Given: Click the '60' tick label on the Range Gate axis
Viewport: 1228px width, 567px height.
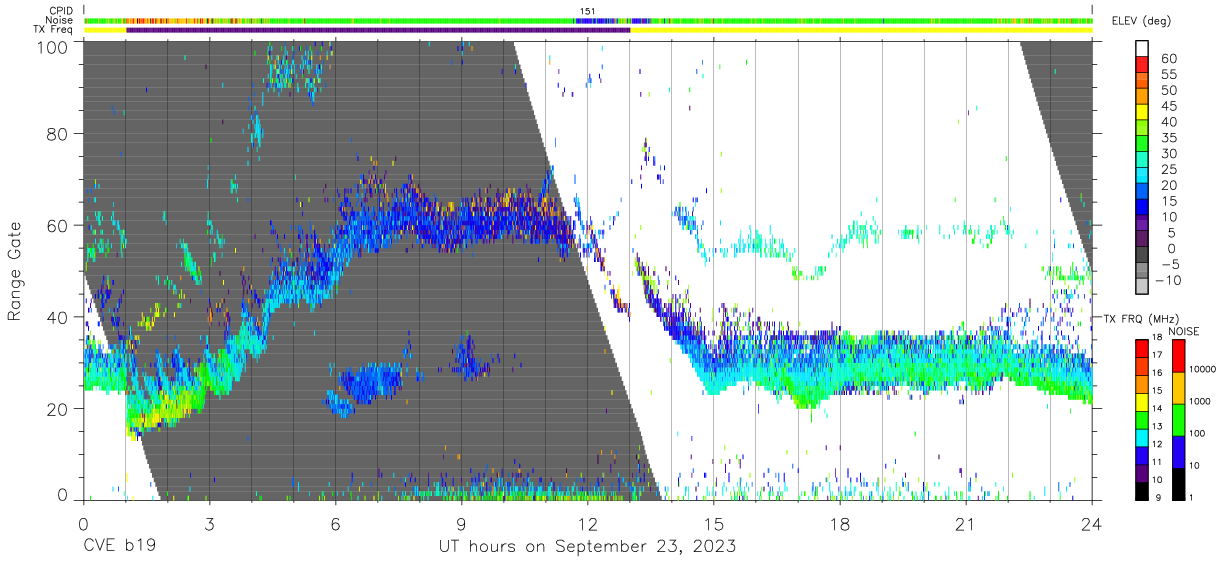Looking at the screenshot, I should (x=56, y=226).
